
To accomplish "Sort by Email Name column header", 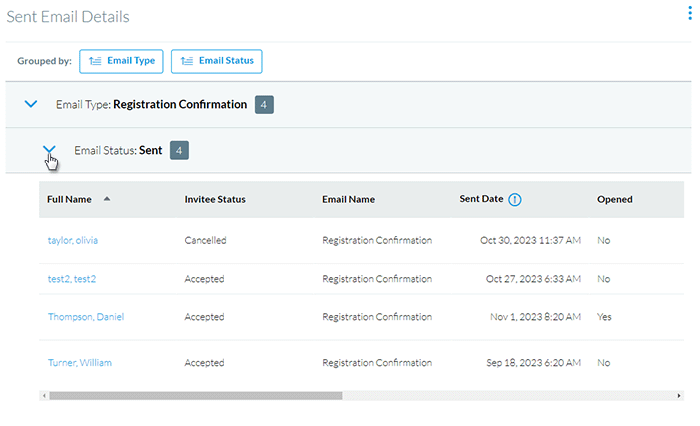I will (x=348, y=199).
